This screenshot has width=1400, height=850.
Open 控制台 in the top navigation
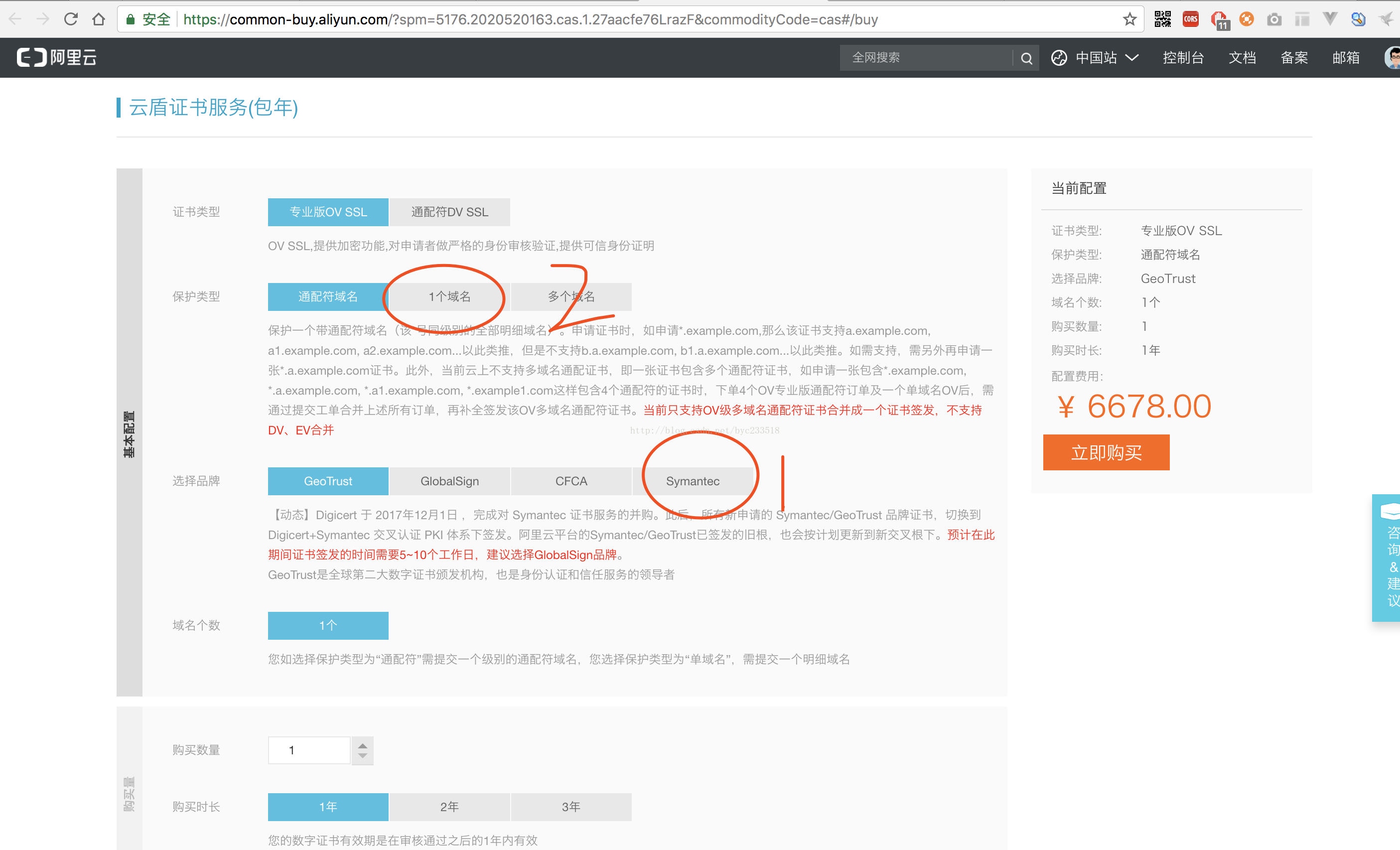pyautogui.click(x=1183, y=58)
